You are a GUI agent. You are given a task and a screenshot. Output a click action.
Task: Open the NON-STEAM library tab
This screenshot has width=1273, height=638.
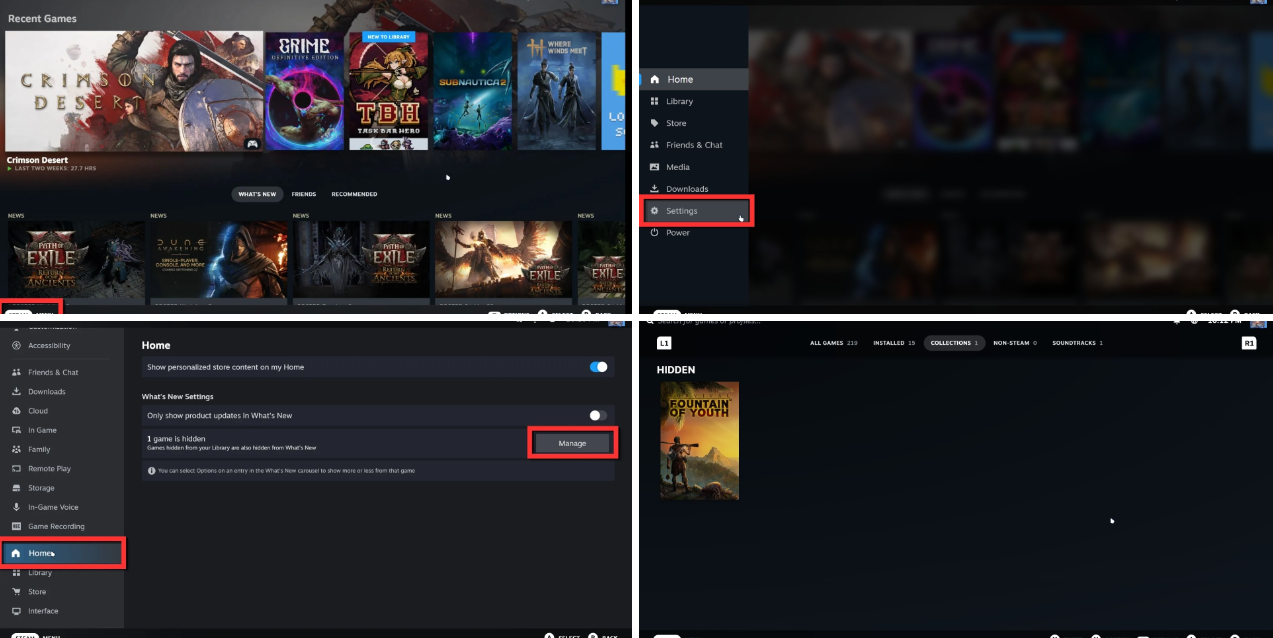coord(1015,343)
